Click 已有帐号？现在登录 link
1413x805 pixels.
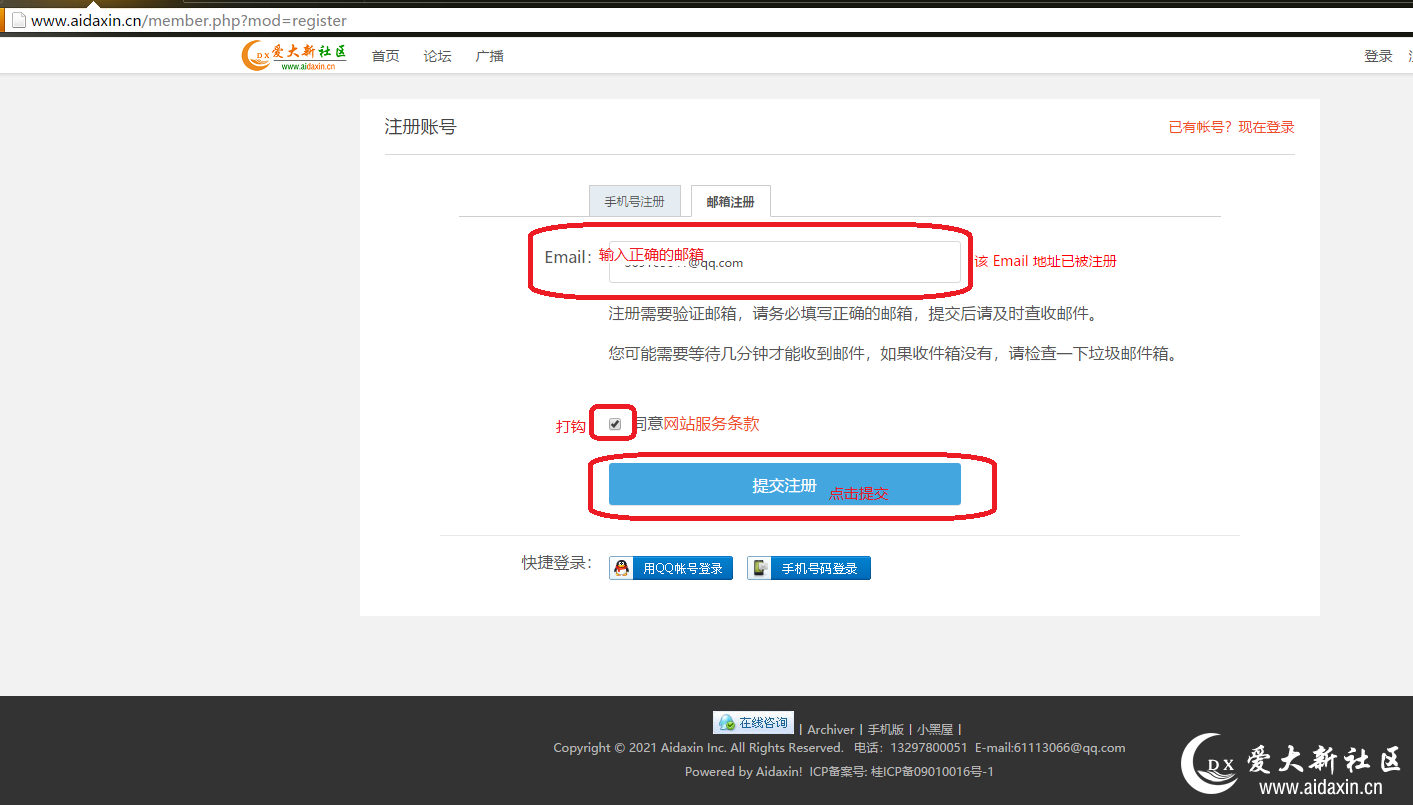pos(1231,127)
